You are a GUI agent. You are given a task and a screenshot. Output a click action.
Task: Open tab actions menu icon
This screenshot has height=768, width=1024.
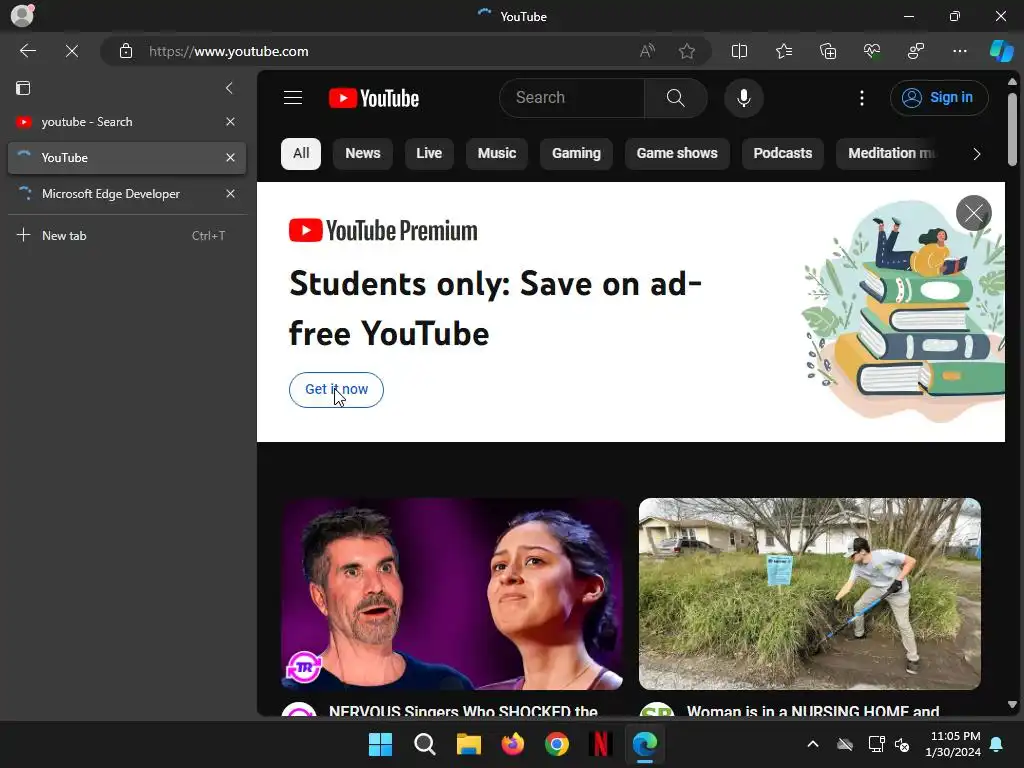click(x=23, y=88)
